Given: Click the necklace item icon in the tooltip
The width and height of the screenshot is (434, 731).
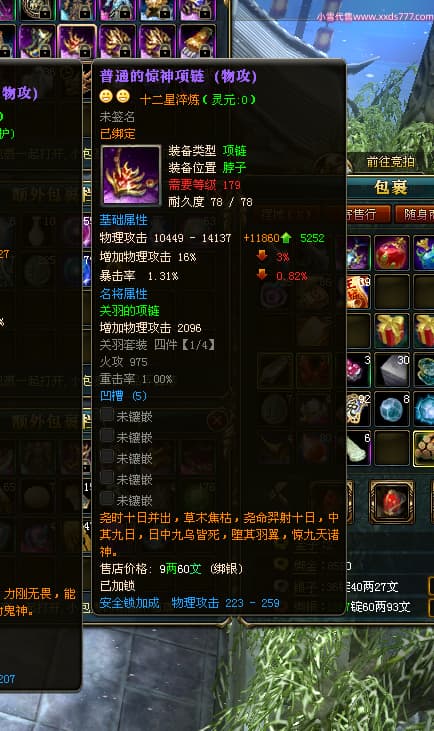Looking at the screenshot, I should 131,175.
